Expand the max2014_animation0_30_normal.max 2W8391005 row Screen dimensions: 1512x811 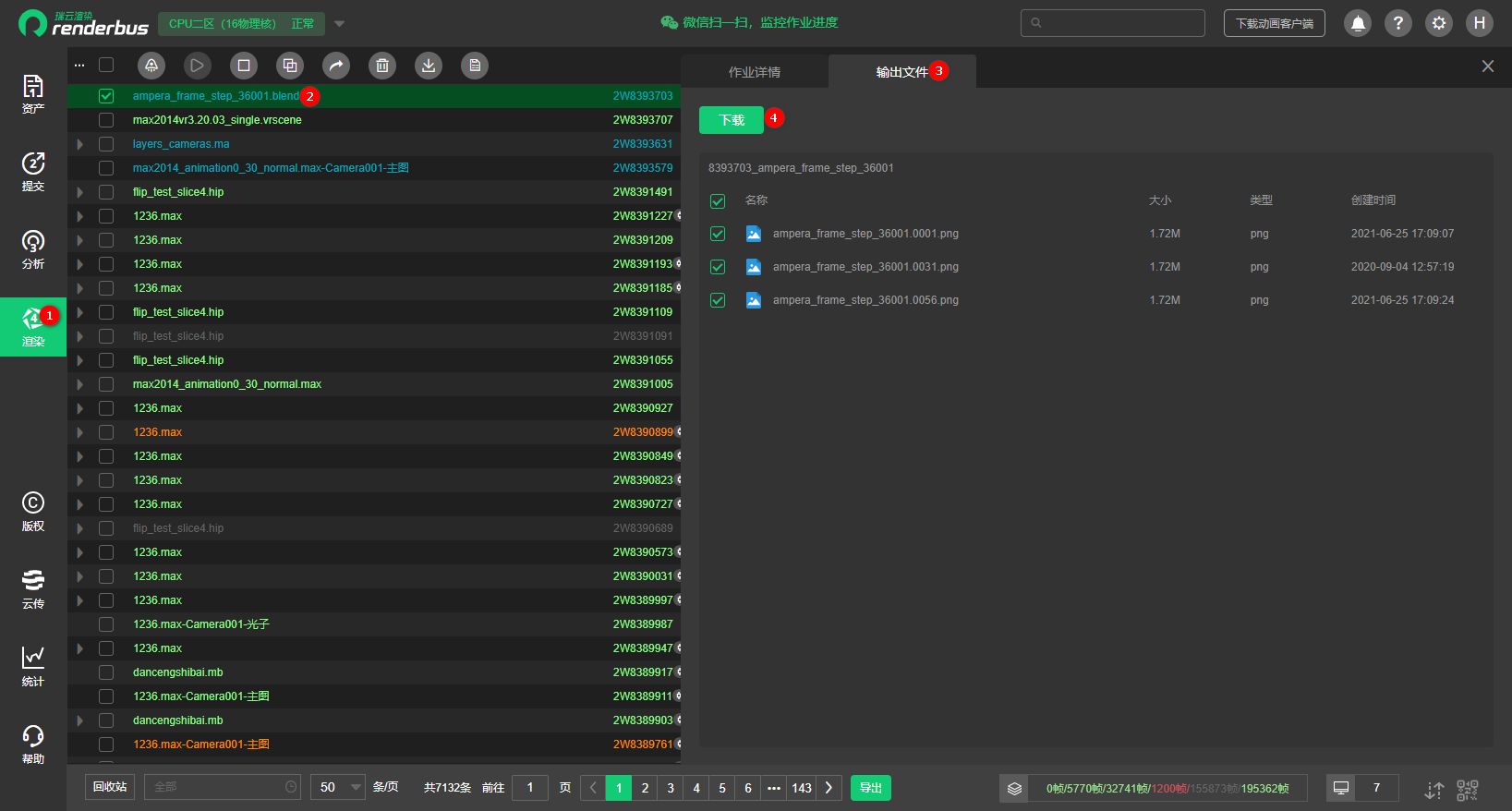tap(80, 384)
